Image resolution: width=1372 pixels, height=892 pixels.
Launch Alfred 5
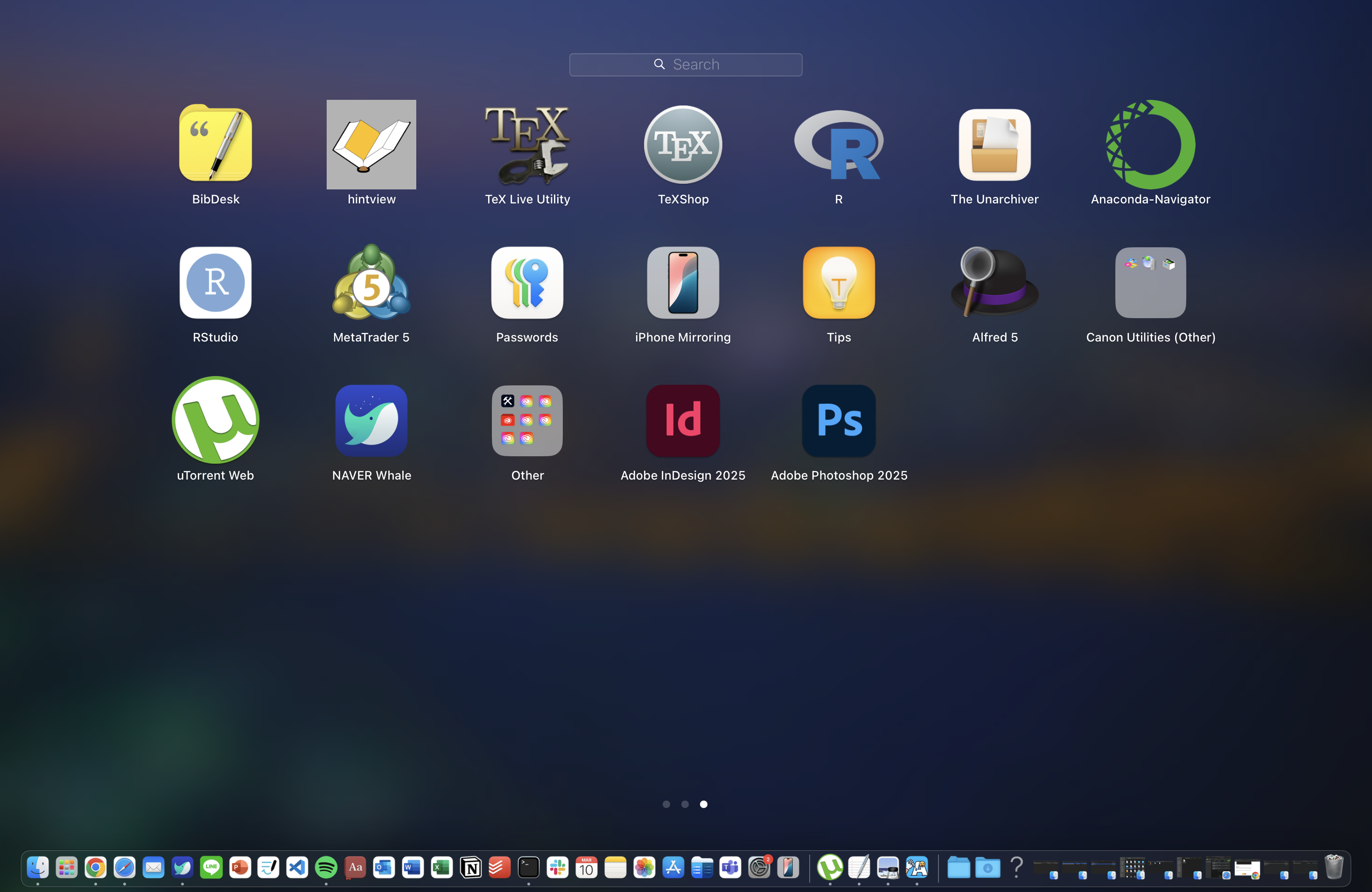[x=994, y=282]
